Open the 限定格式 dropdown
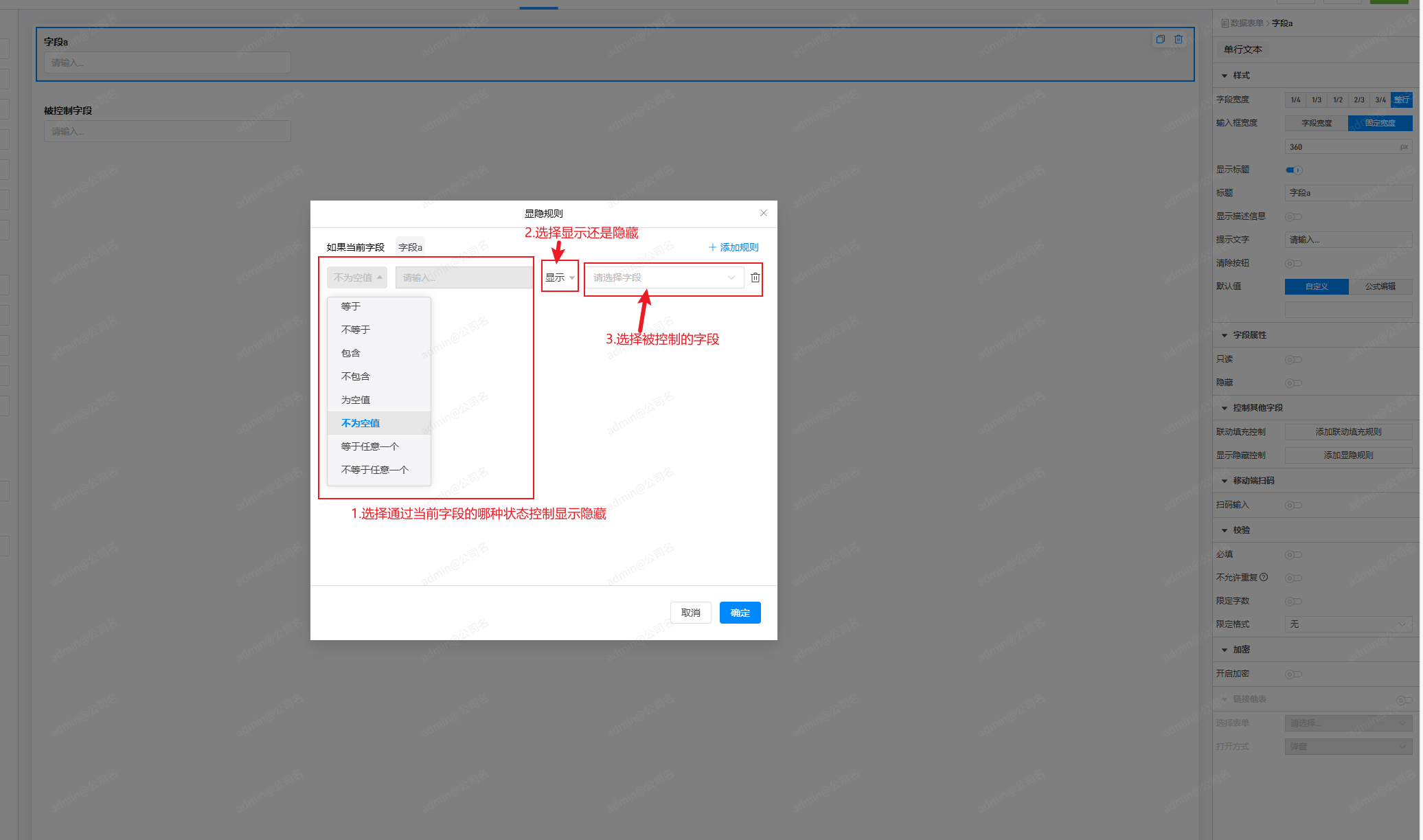Viewport: 1423px width, 840px height. [1347, 624]
